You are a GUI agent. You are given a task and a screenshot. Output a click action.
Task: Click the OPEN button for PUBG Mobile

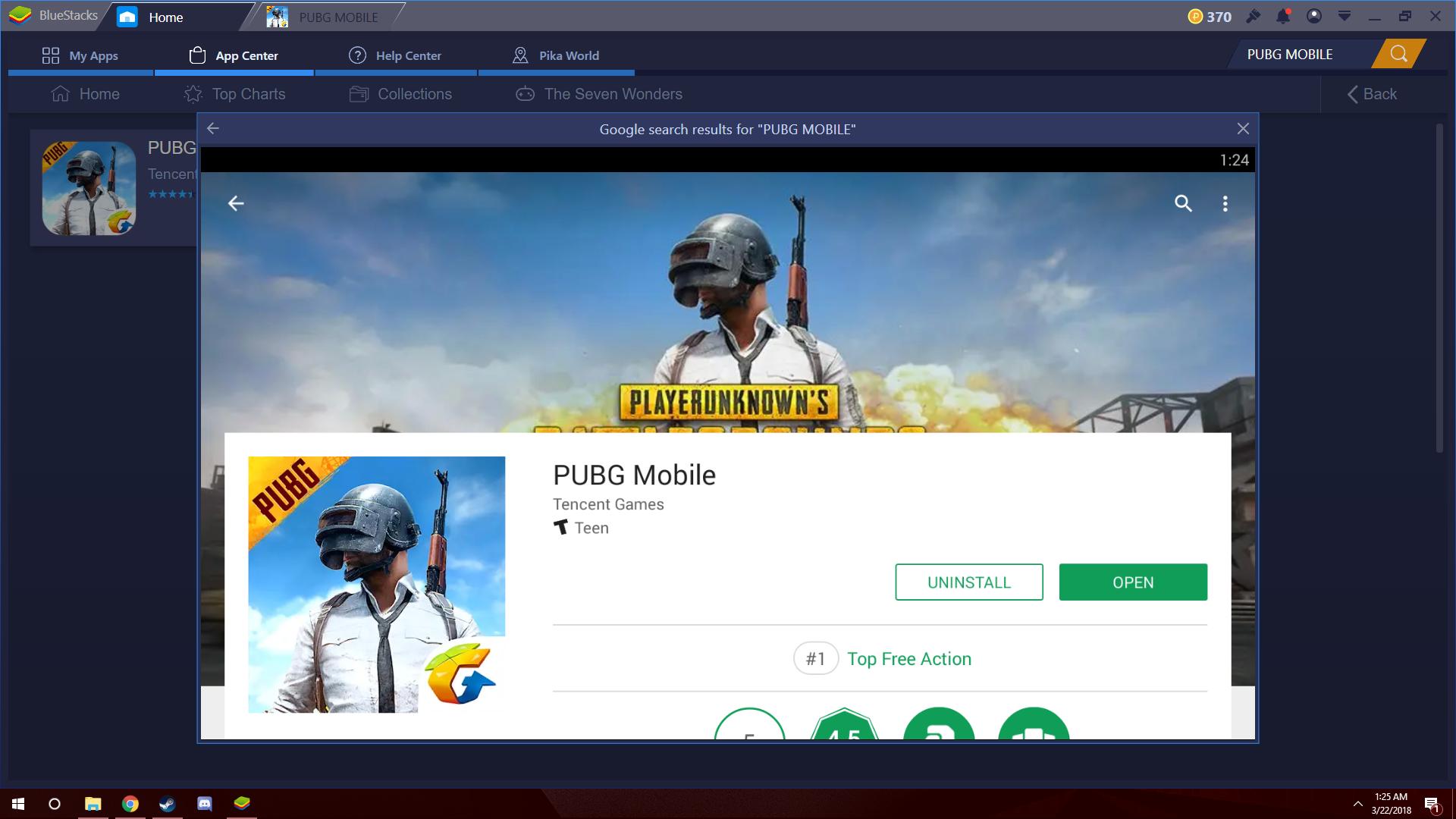pos(1133,581)
